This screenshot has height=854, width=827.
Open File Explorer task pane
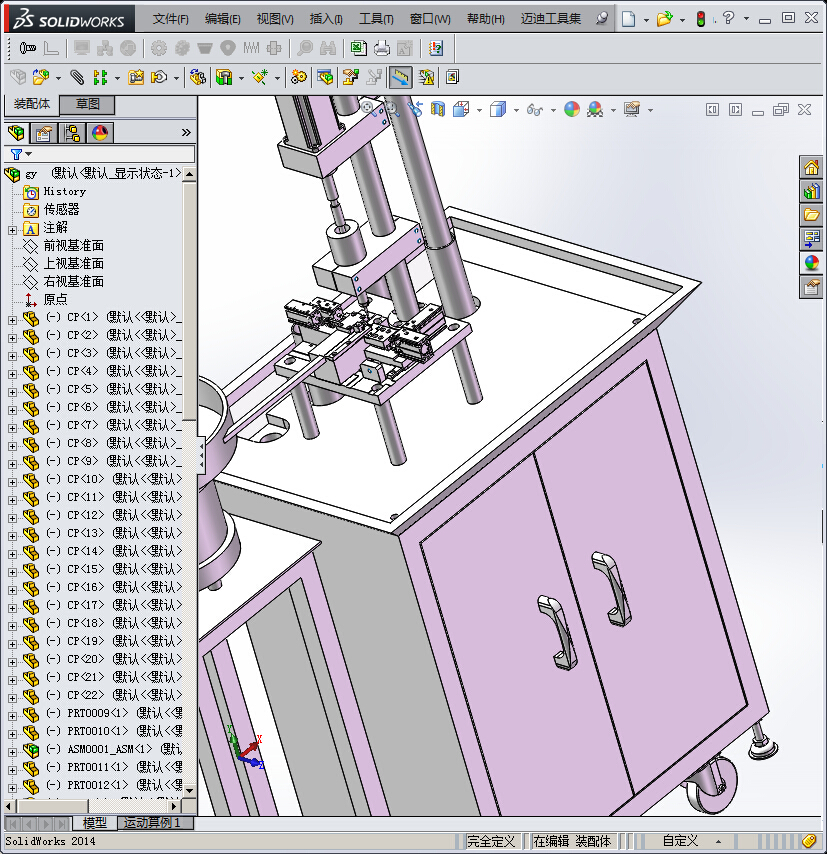coord(811,215)
